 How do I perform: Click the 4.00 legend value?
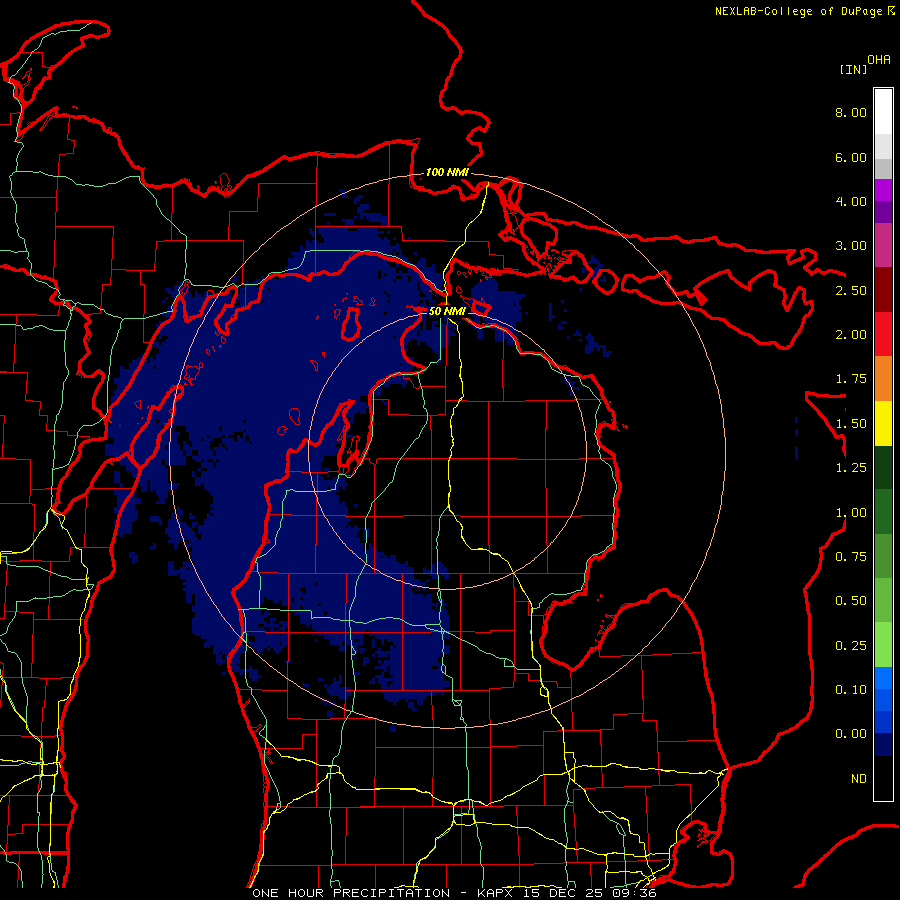pos(851,201)
